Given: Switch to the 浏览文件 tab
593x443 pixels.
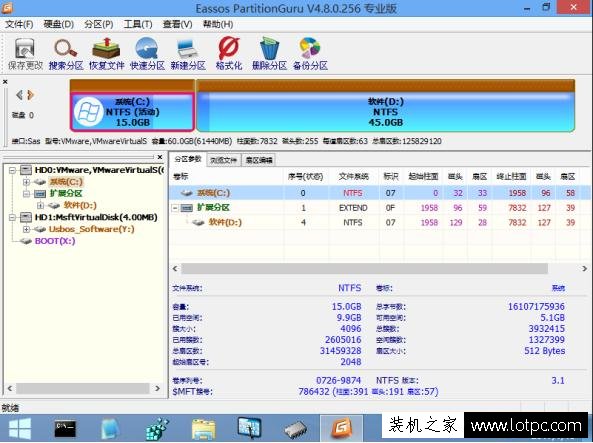Looking at the screenshot, I should click(224, 160).
